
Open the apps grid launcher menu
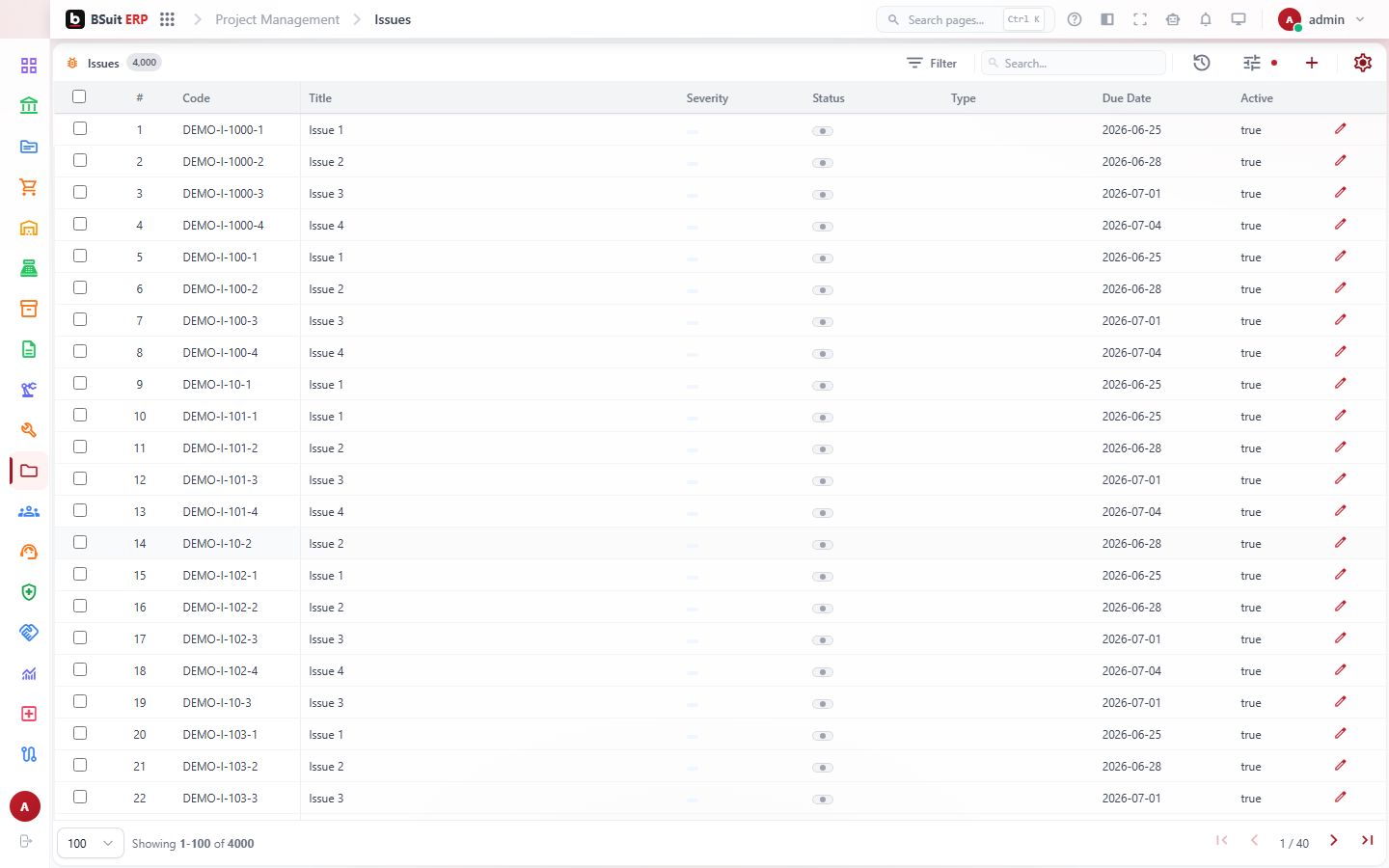pos(167,19)
